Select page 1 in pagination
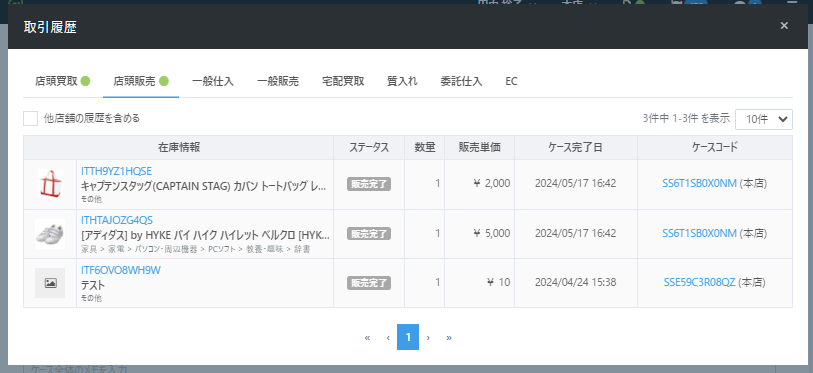This screenshot has height=373, width=813. pyautogui.click(x=408, y=337)
